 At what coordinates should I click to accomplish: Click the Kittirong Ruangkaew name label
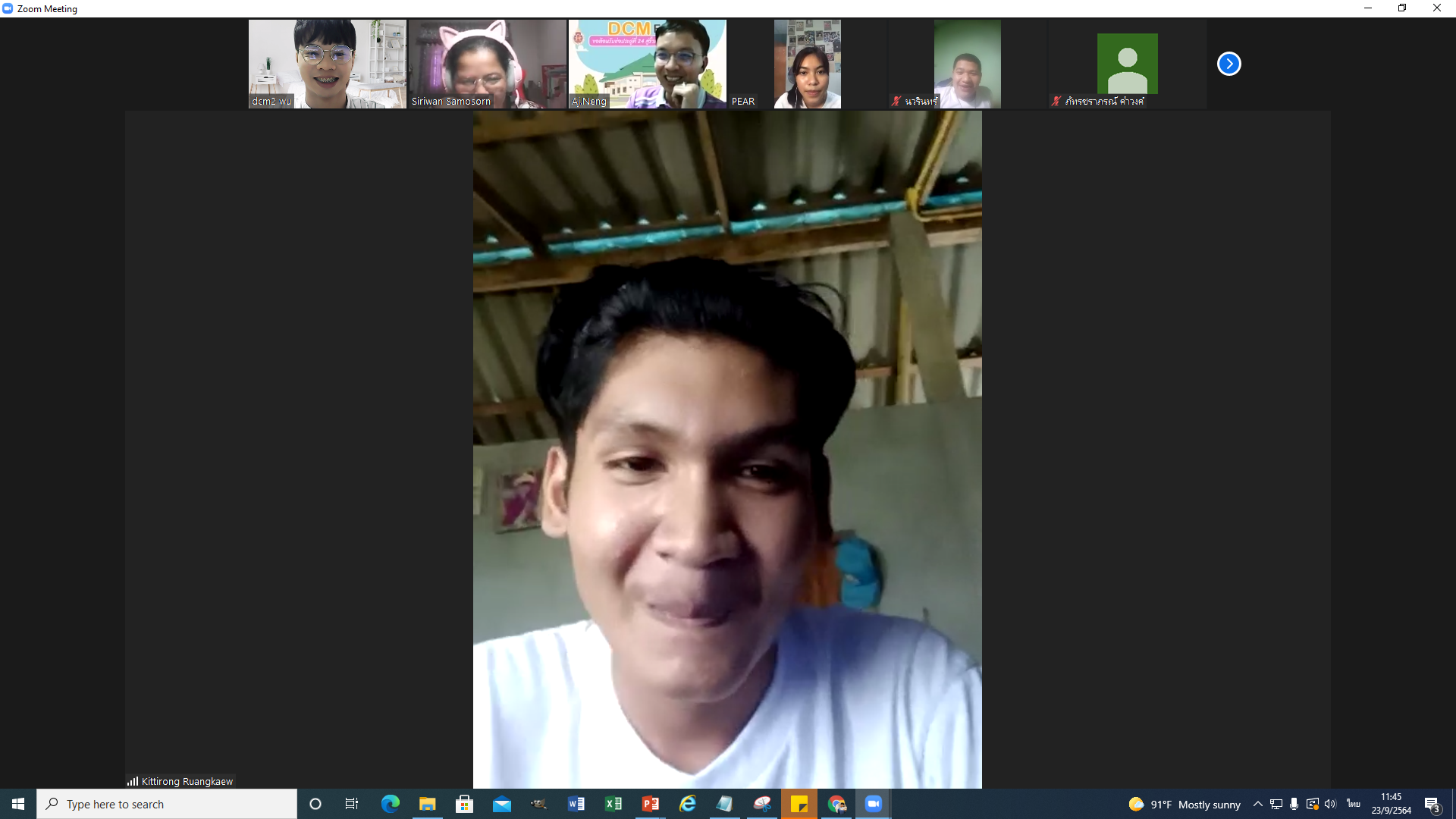pos(187,781)
